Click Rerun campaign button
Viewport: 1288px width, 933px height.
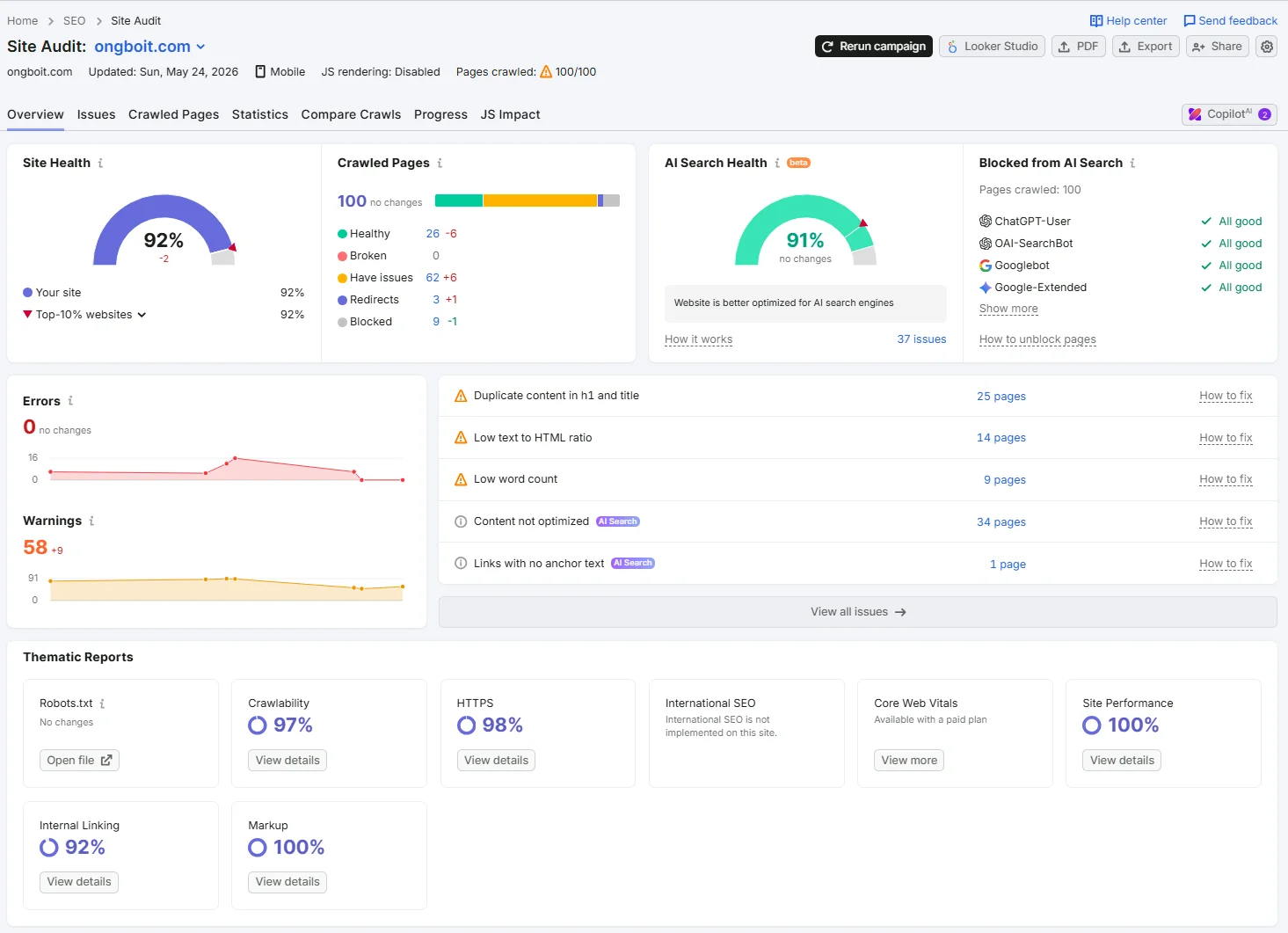[x=874, y=47]
